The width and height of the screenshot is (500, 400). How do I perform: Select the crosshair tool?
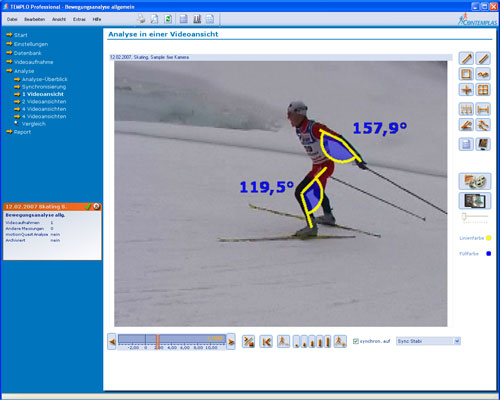point(466,89)
